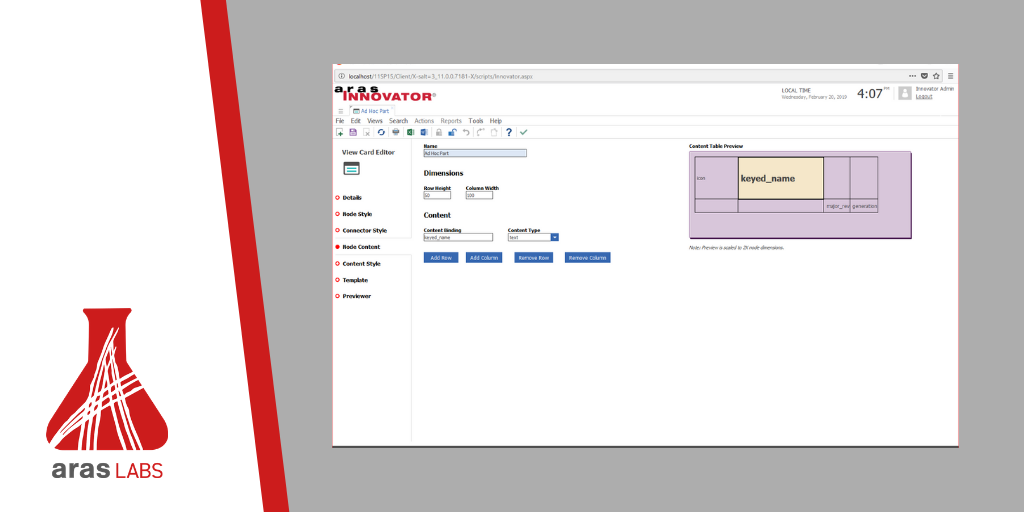Open the Tools menu

coord(476,121)
